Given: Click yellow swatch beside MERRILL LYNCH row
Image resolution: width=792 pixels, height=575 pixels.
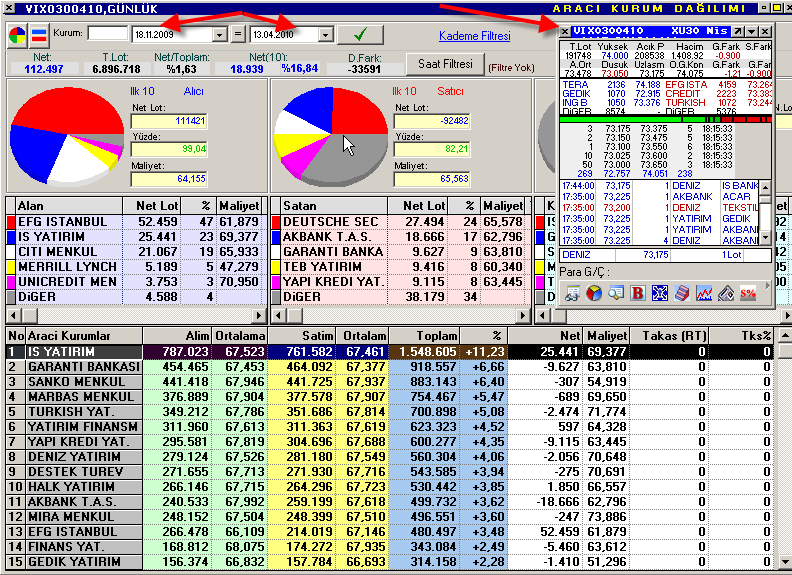Looking at the screenshot, I should [11, 267].
